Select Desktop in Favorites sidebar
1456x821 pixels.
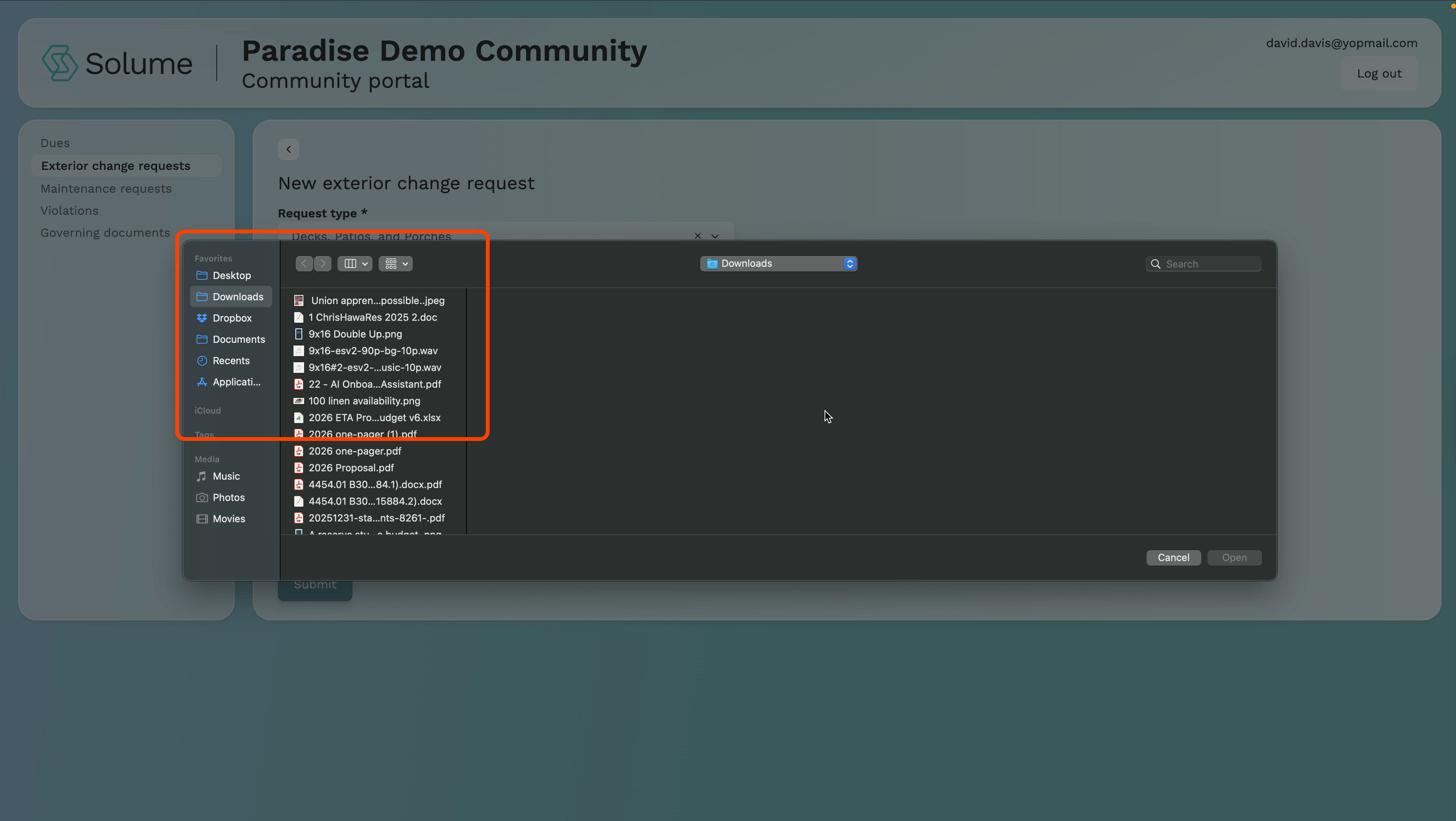pos(231,275)
